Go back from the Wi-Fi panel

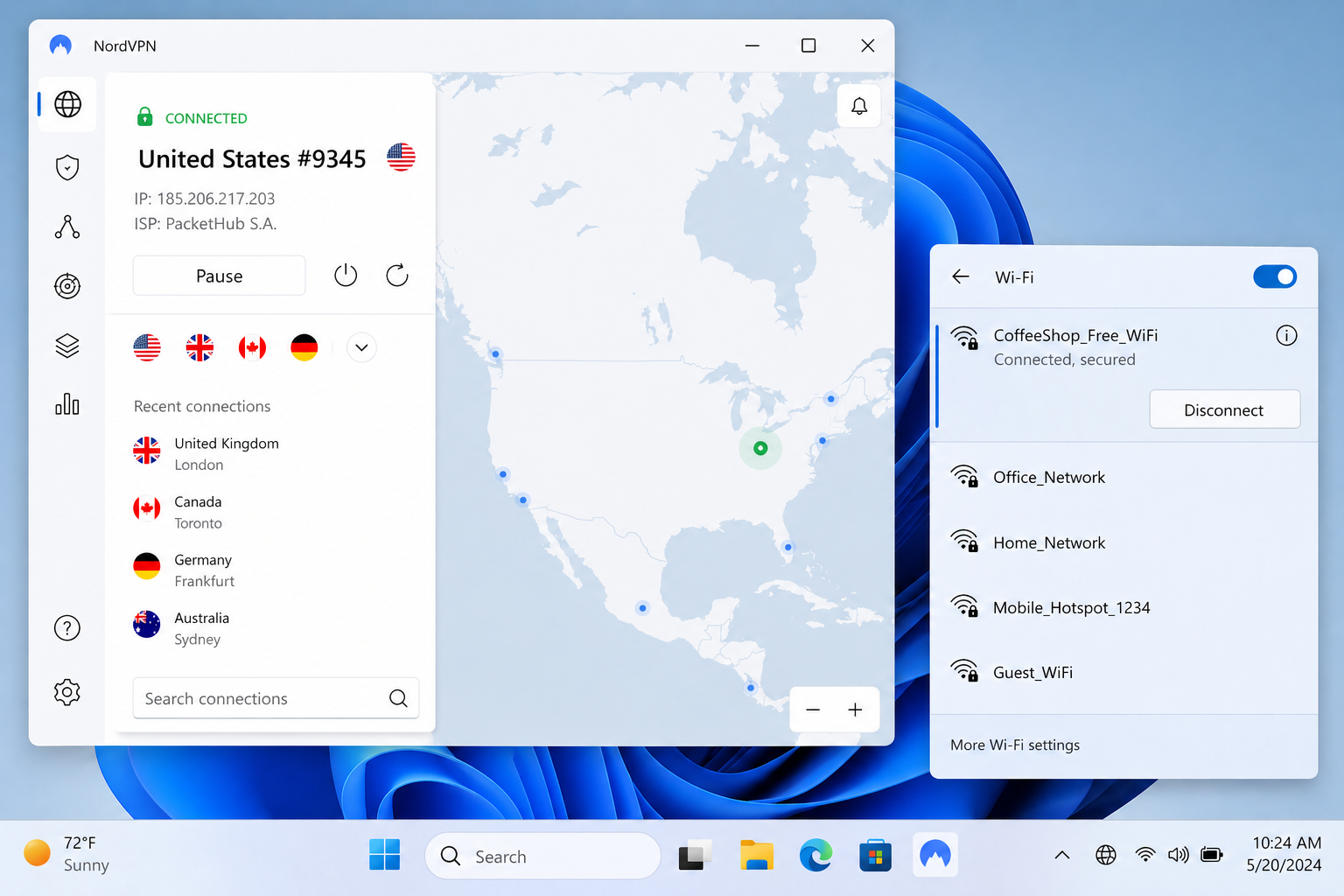click(961, 276)
